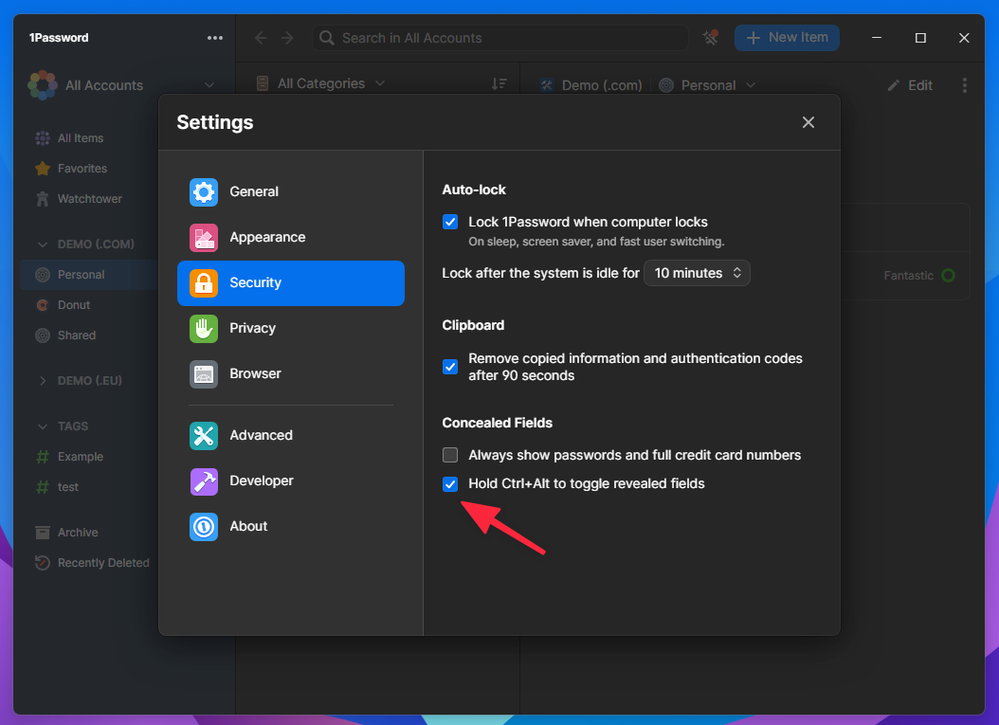The image size is (999, 725).
Task: Click the Edit button
Action: pos(910,86)
